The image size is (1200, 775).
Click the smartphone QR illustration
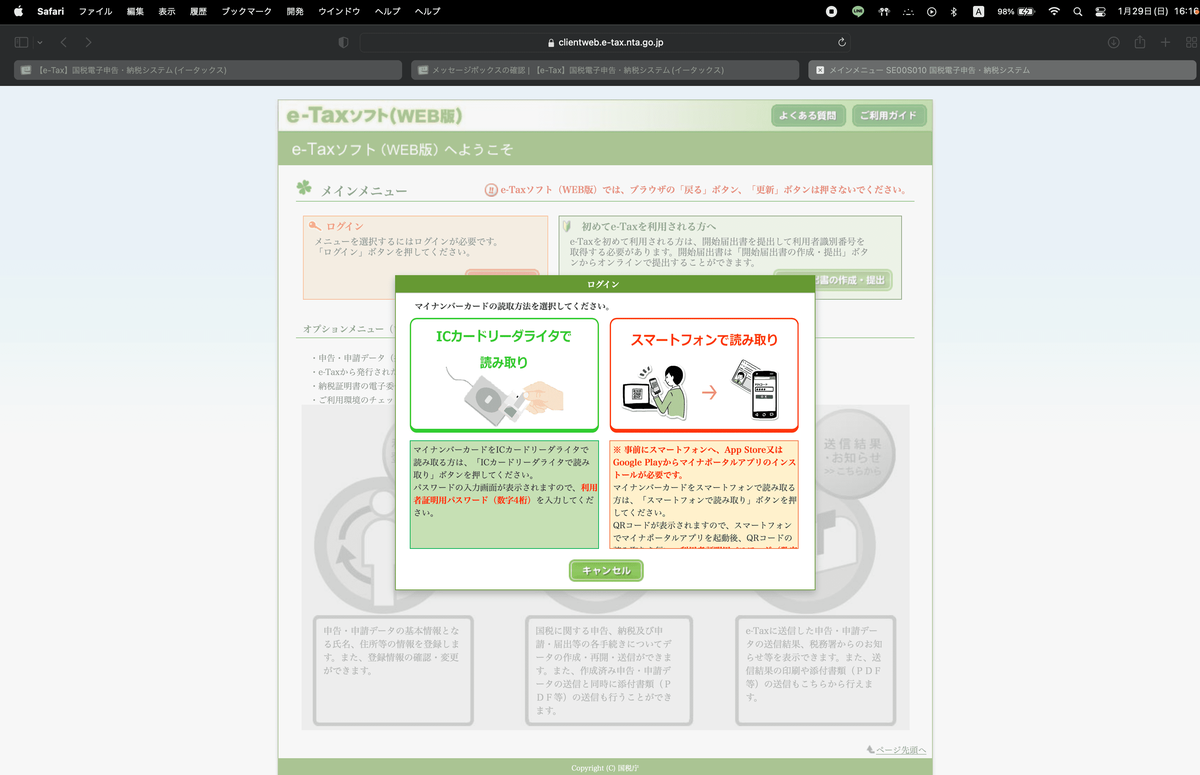[x=703, y=392]
